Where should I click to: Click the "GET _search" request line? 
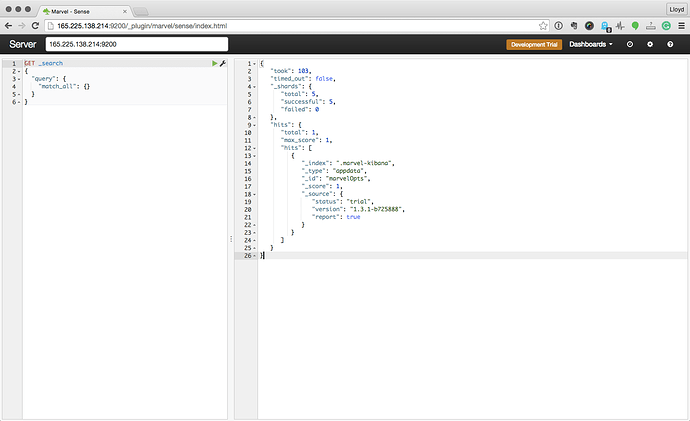pyautogui.click(x=44, y=63)
